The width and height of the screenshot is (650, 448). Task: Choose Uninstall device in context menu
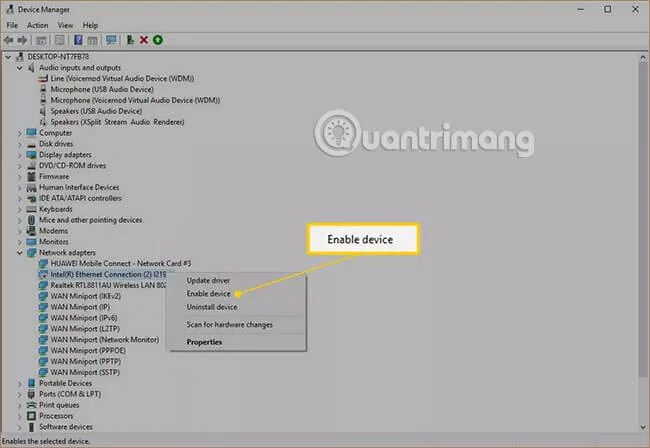point(212,307)
